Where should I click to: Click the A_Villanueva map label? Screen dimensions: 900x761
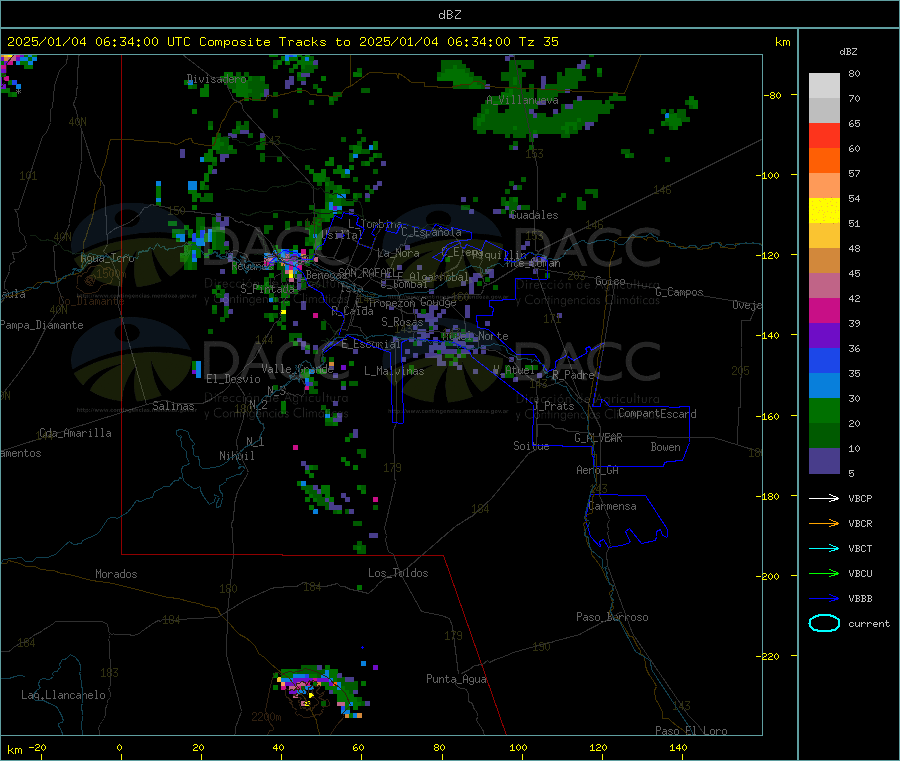click(522, 100)
